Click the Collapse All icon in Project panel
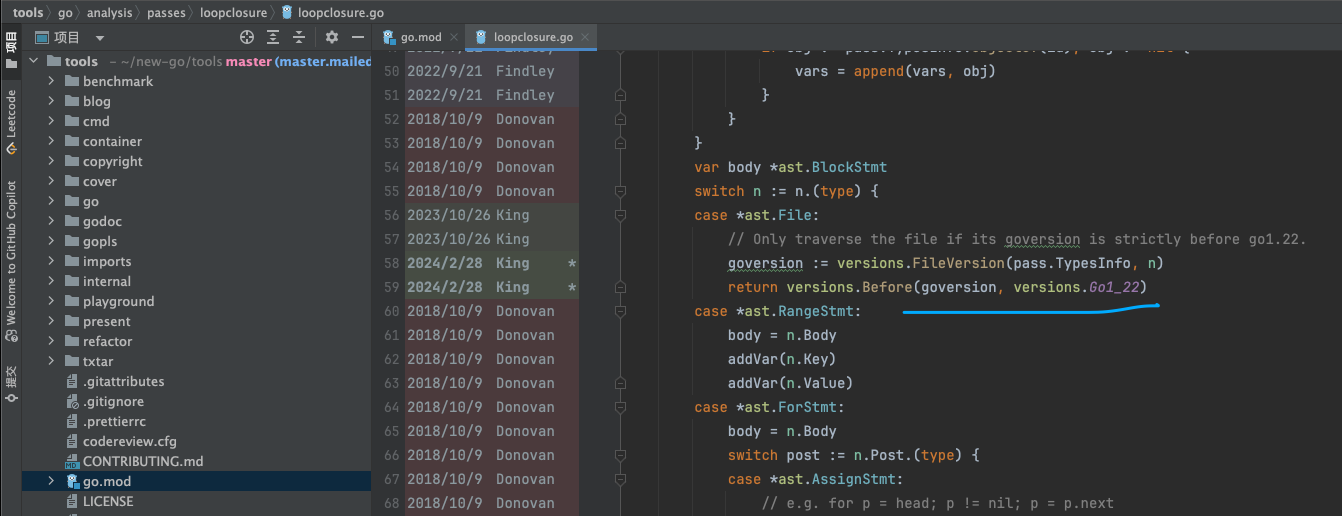Viewport: 1342px width, 516px height. pos(299,37)
